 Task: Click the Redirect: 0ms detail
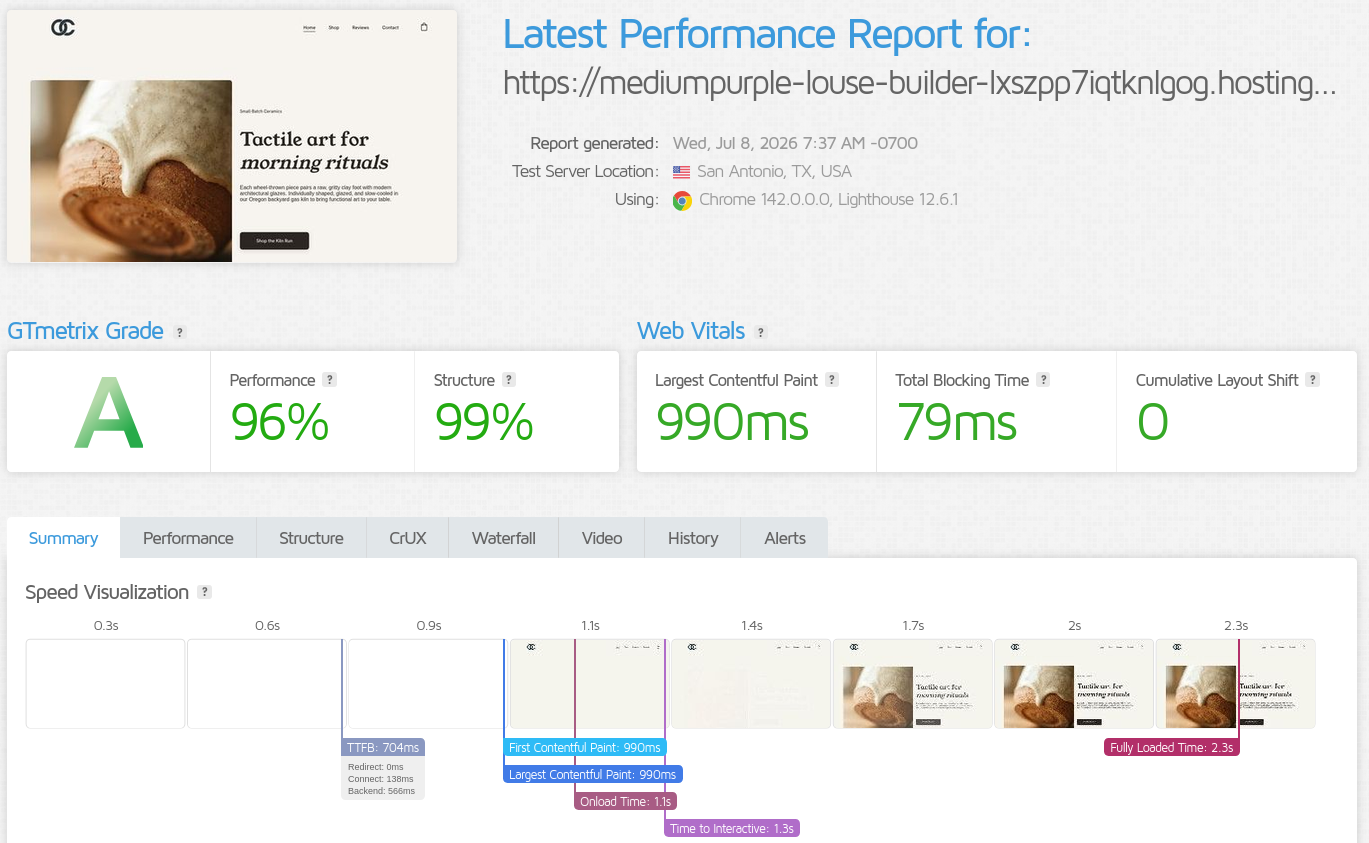pyautogui.click(x=376, y=767)
